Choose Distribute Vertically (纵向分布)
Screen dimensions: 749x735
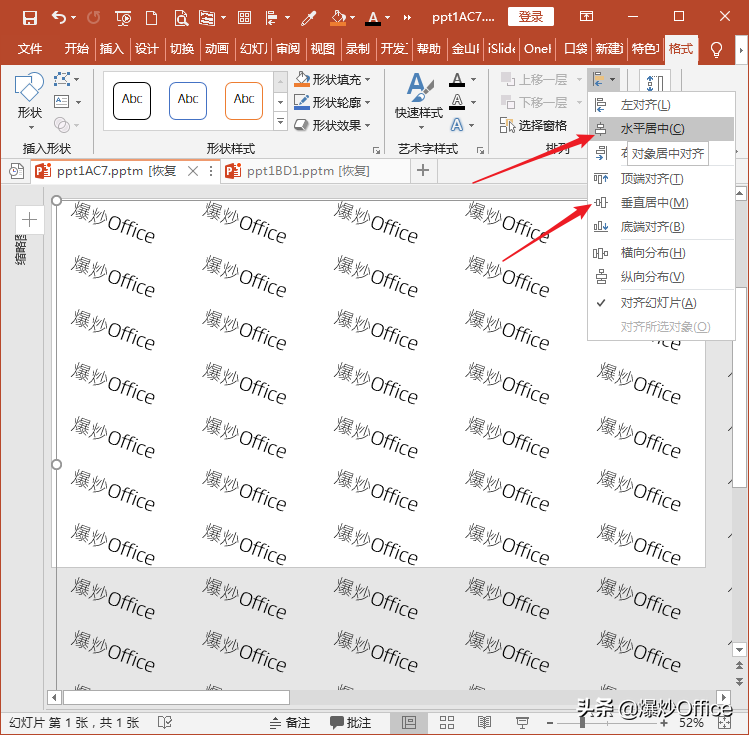[661, 277]
